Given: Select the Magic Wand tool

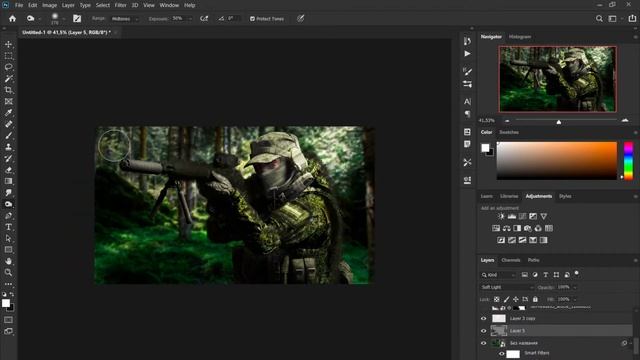Looking at the screenshot, I should coord(8,78).
